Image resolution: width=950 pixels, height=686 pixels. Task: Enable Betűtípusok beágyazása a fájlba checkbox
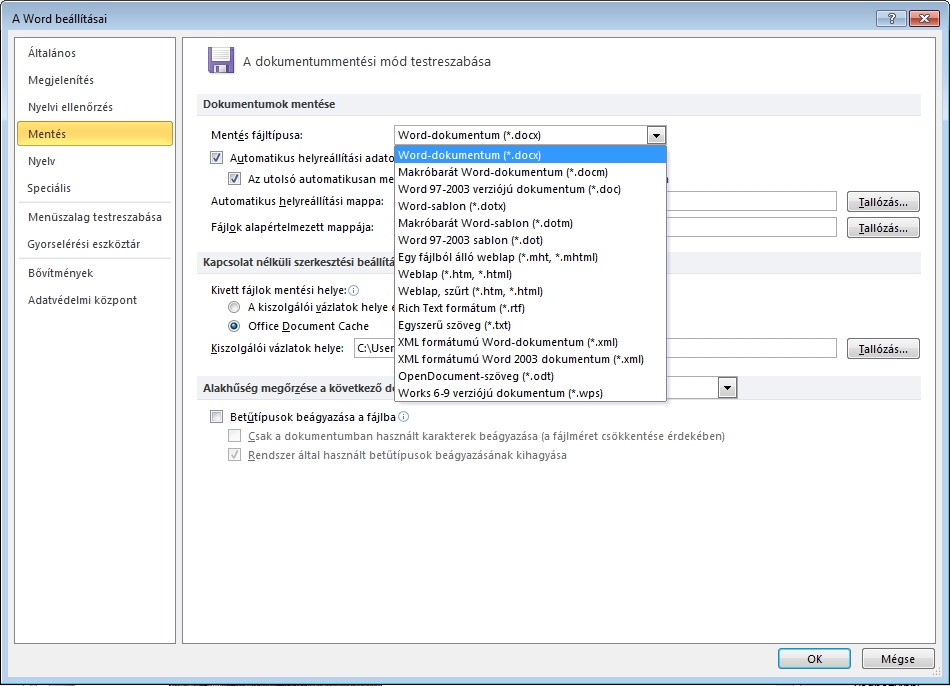(216, 416)
